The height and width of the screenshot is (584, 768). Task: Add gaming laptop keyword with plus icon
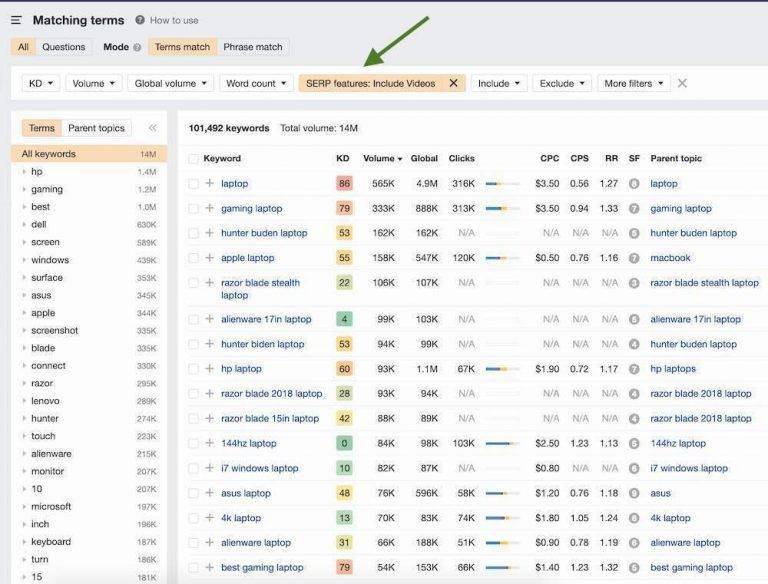click(210, 208)
